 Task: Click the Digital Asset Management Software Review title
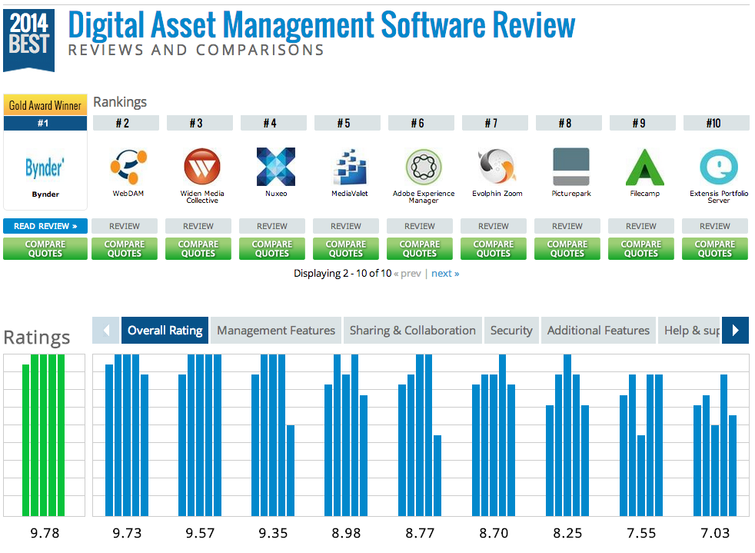[x=322, y=25]
